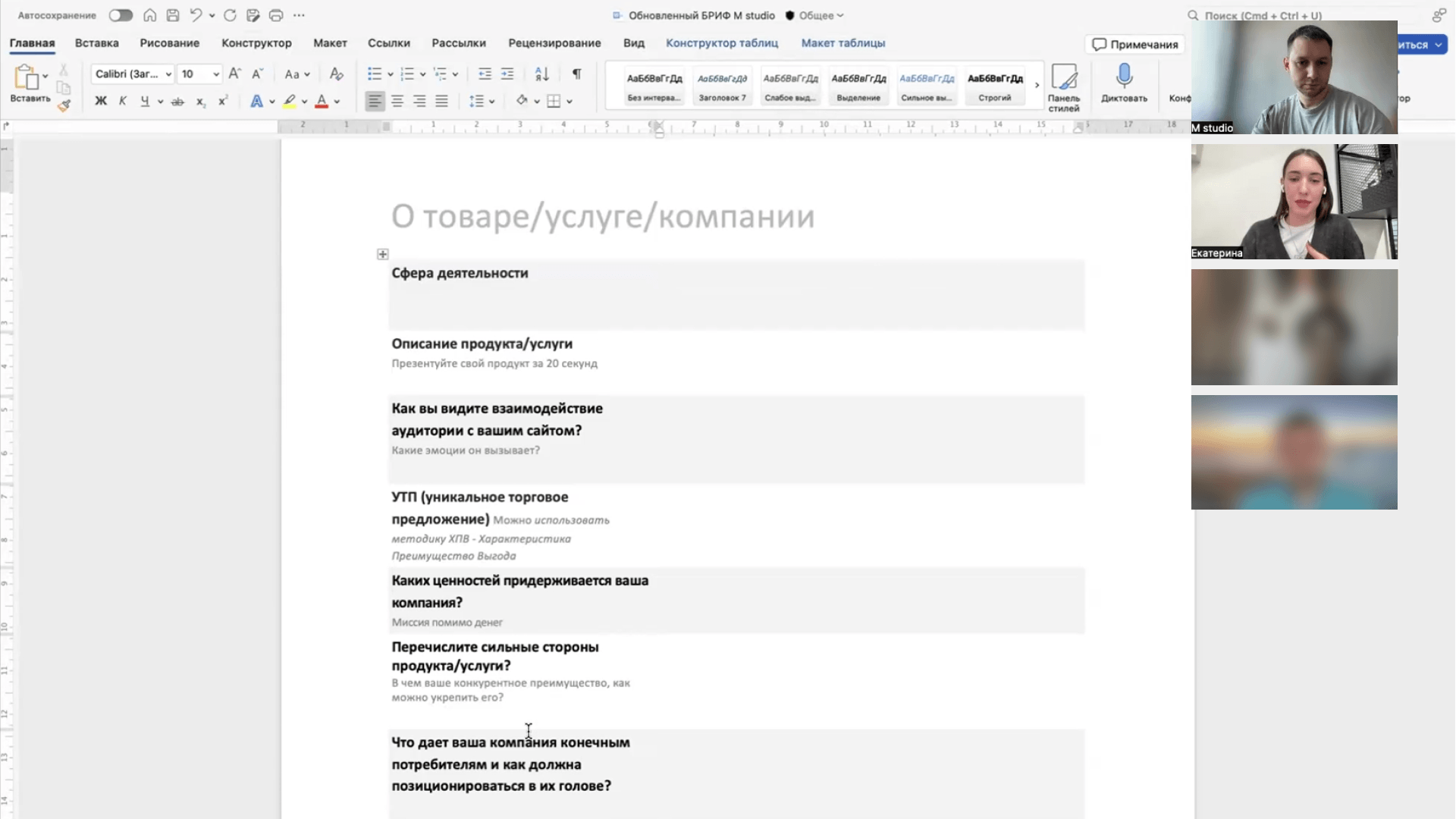Toggle the show paragraph marks icon

(x=576, y=74)
